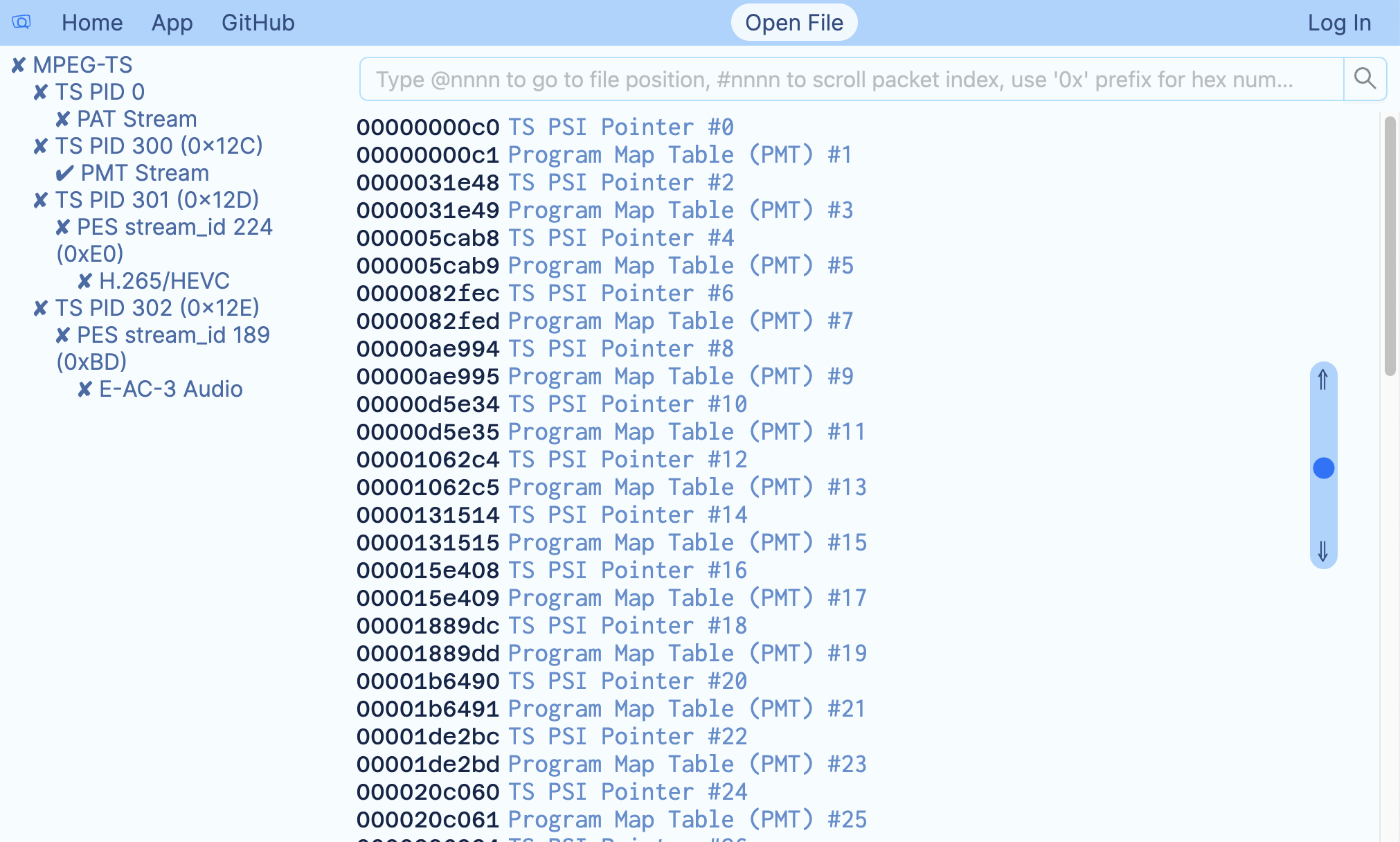The height and width of the screenshot is (842, 1400).
Task: Toggle the PES stream_id 224 filter
Action: (64, 226)
